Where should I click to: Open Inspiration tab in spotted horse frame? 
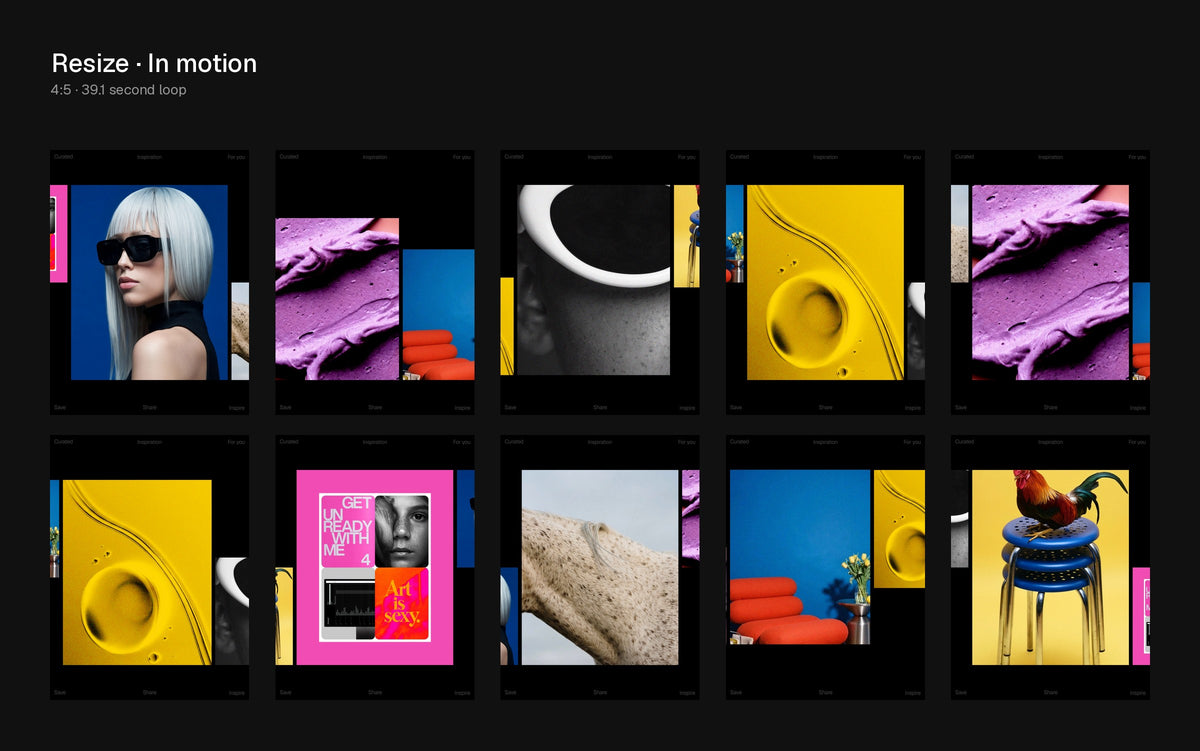coord(599,442)
